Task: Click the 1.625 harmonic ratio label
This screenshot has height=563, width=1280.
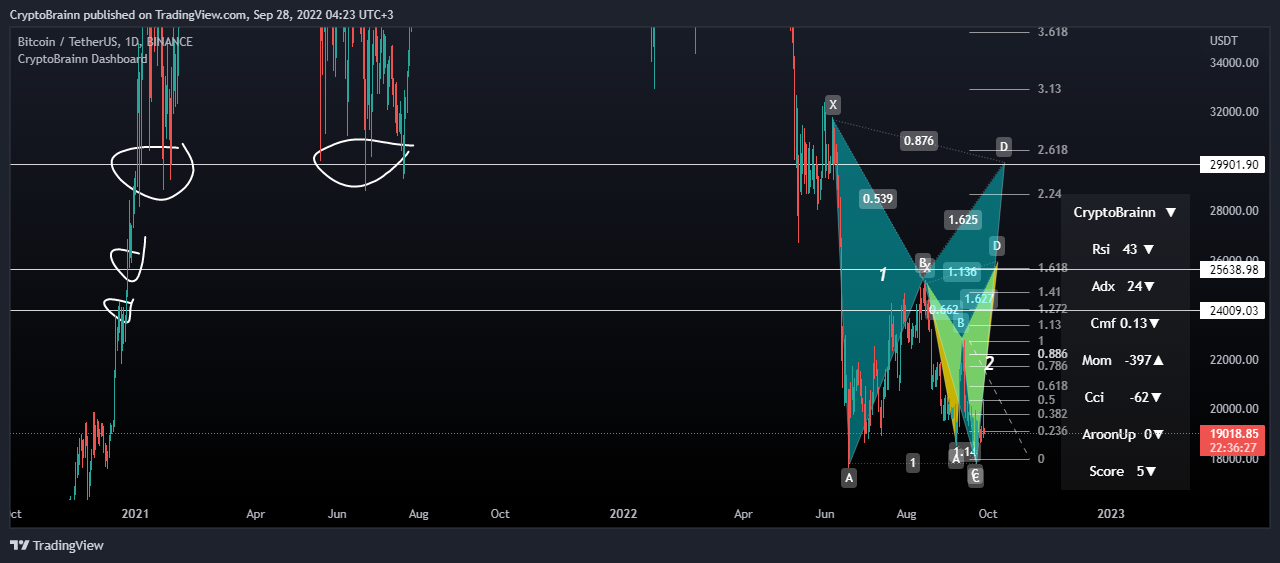Action: 962,219
